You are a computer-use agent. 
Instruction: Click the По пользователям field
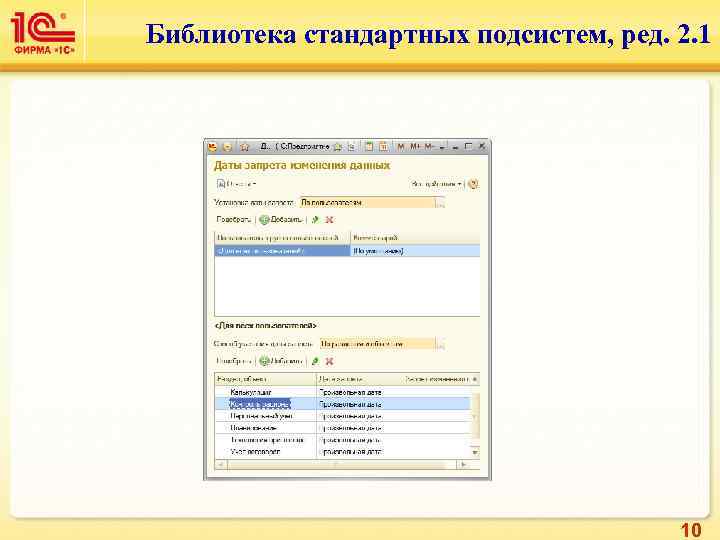click(x=367, y=202)
